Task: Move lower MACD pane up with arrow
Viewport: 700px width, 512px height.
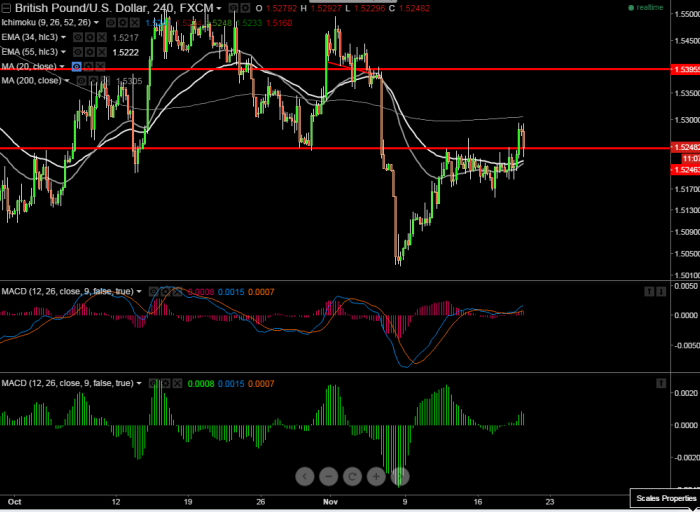Action: (661, 383)
